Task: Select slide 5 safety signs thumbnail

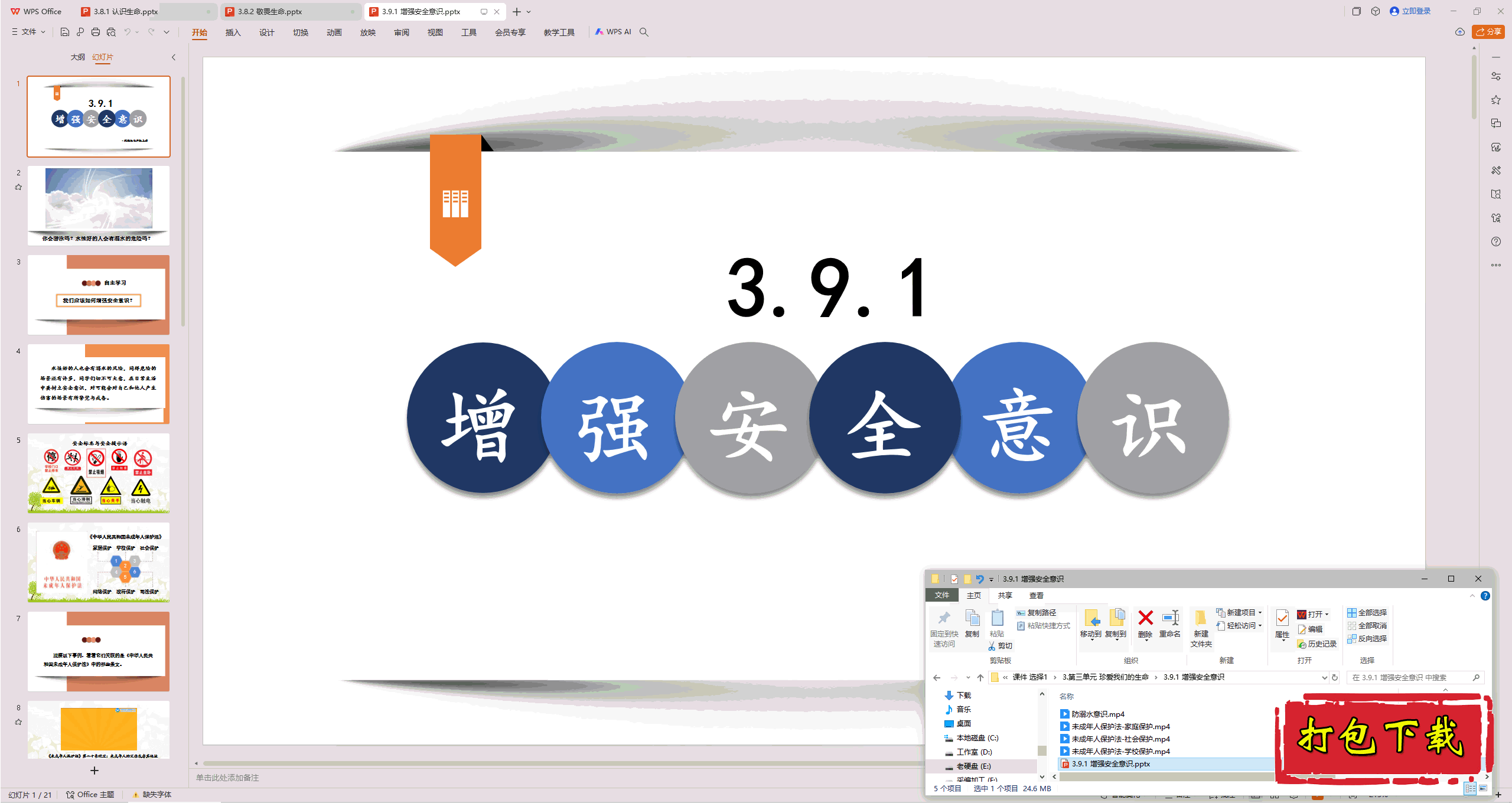Action: [99, 474]
